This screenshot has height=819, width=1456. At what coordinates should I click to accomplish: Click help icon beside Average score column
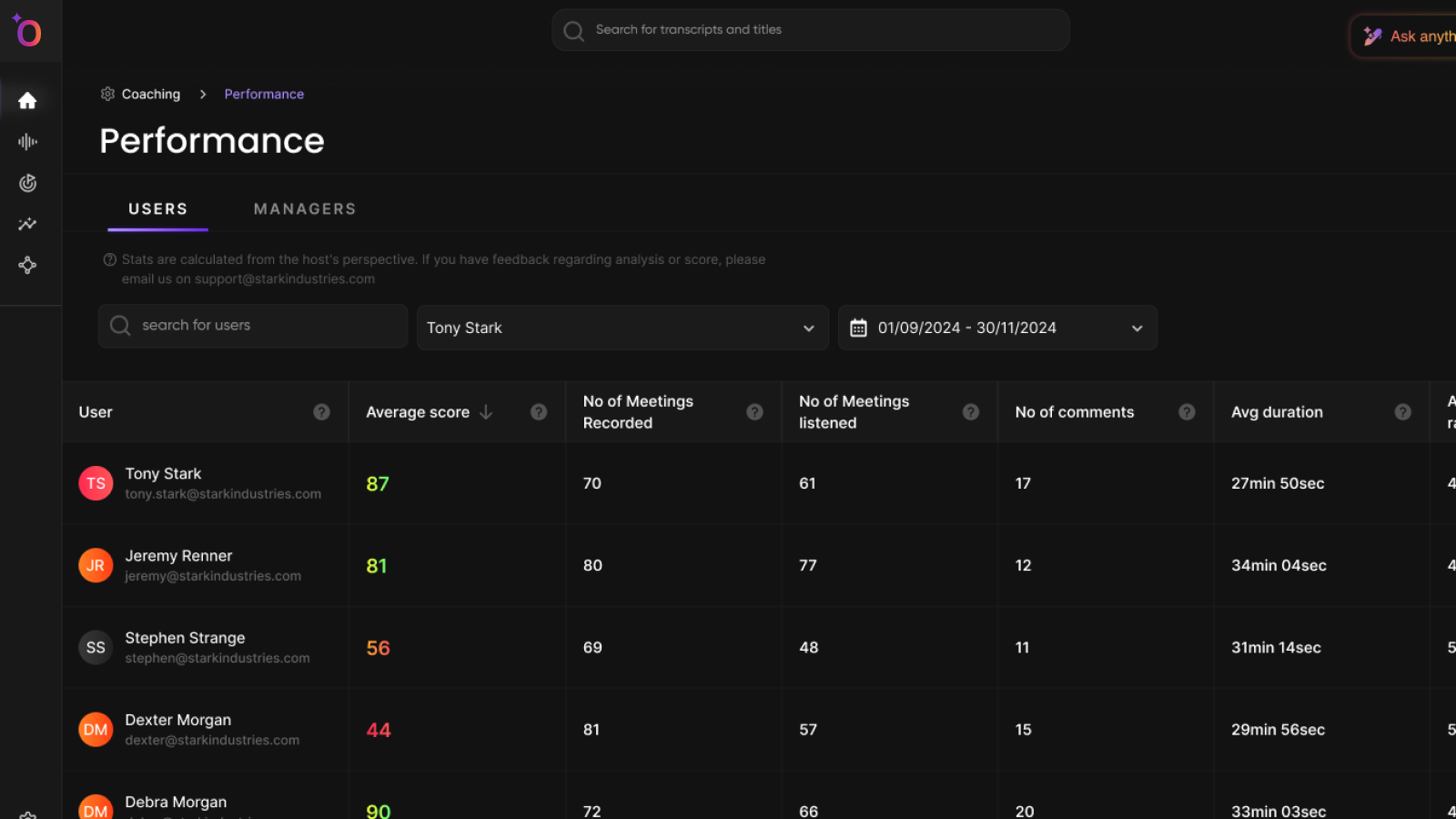[x=539, y=412]
